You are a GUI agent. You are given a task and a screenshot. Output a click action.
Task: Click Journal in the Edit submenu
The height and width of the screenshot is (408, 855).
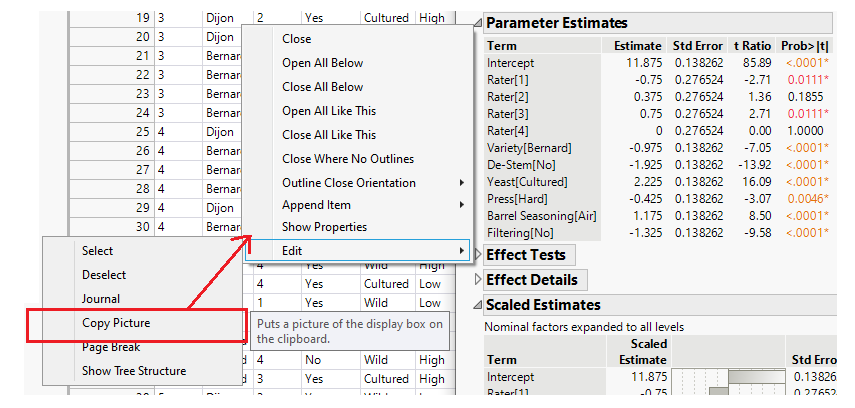101,299
